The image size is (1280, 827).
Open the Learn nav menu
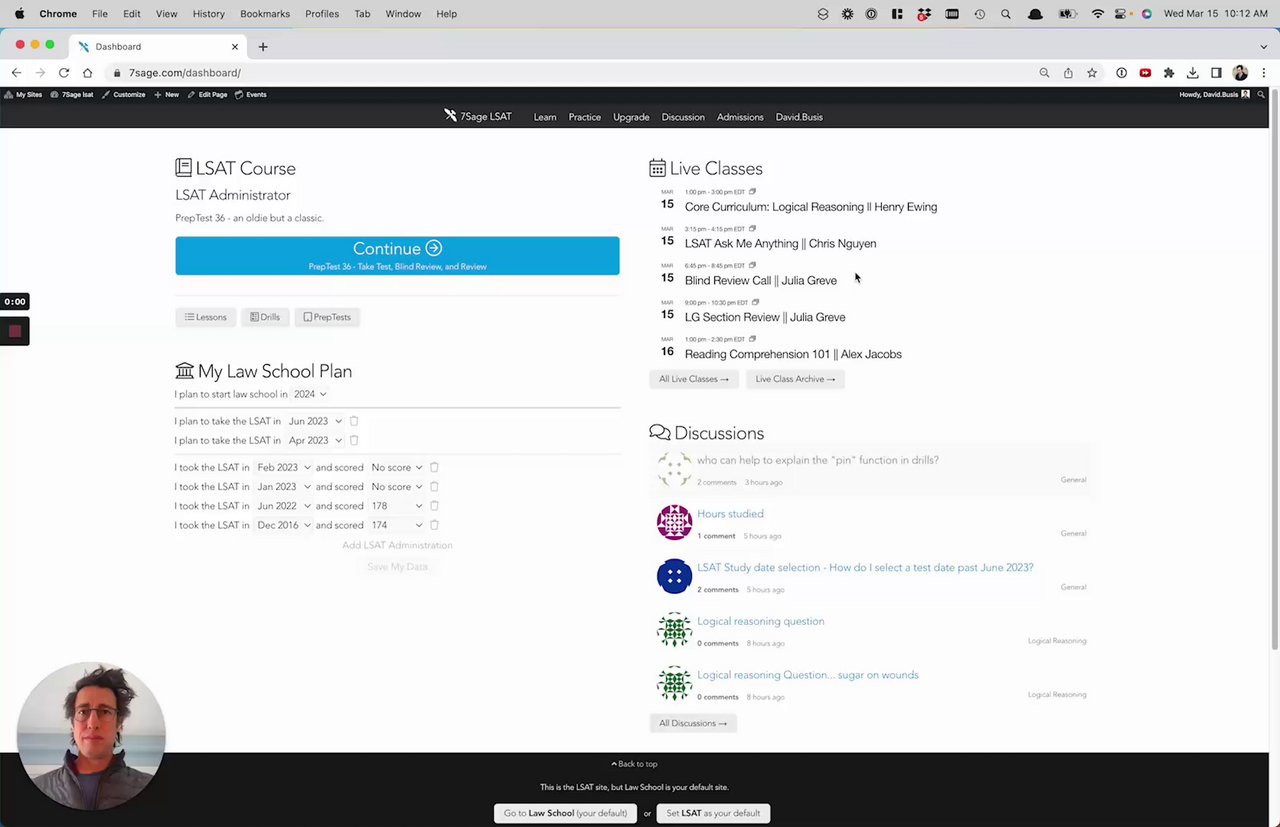click(545, 117)
